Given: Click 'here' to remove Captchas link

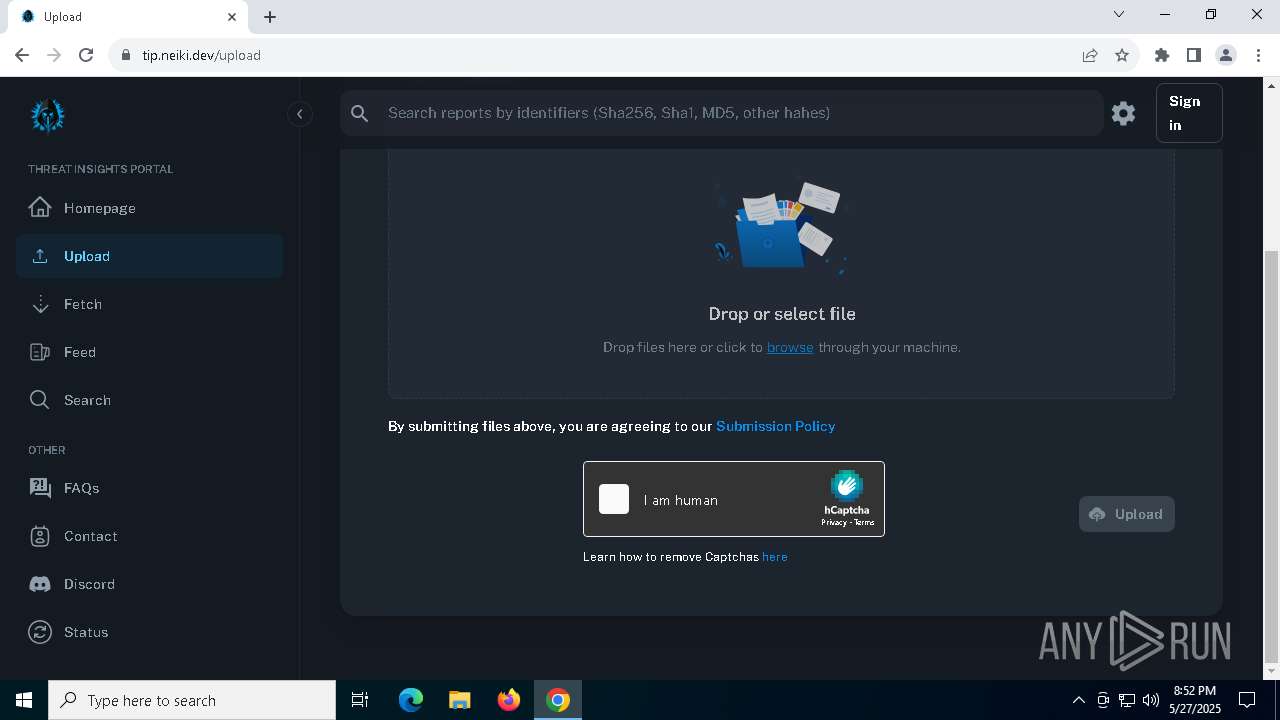Looking at the screenshot, I should (775, 557).
